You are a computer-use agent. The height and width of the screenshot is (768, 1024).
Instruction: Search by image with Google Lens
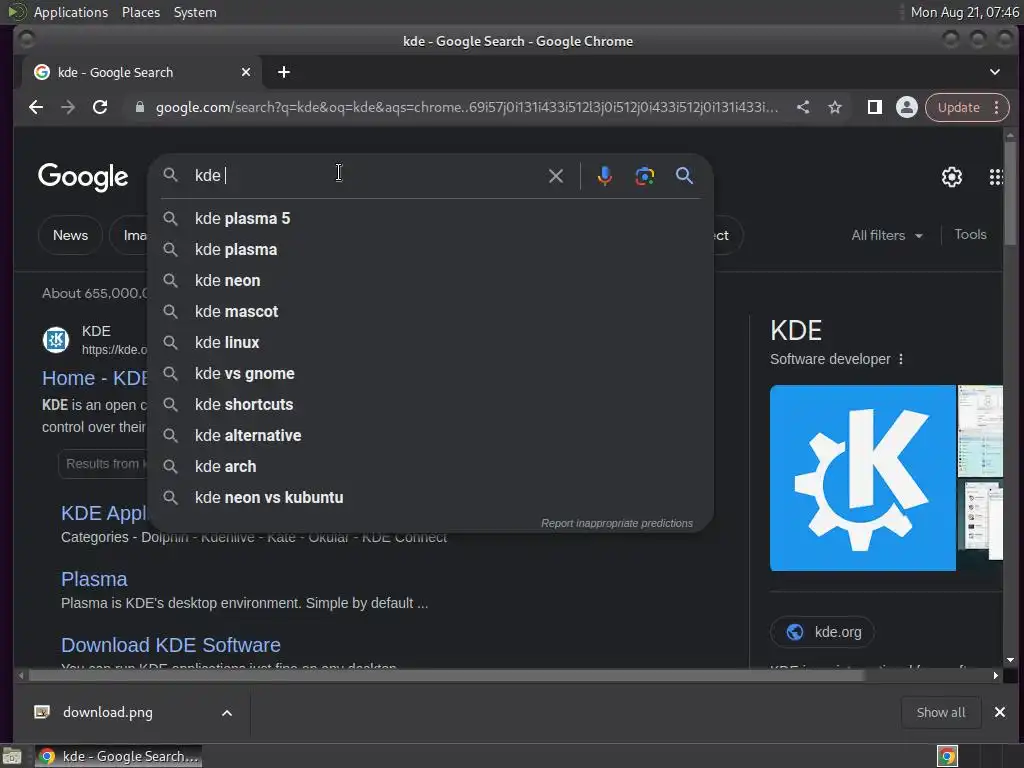645,176
